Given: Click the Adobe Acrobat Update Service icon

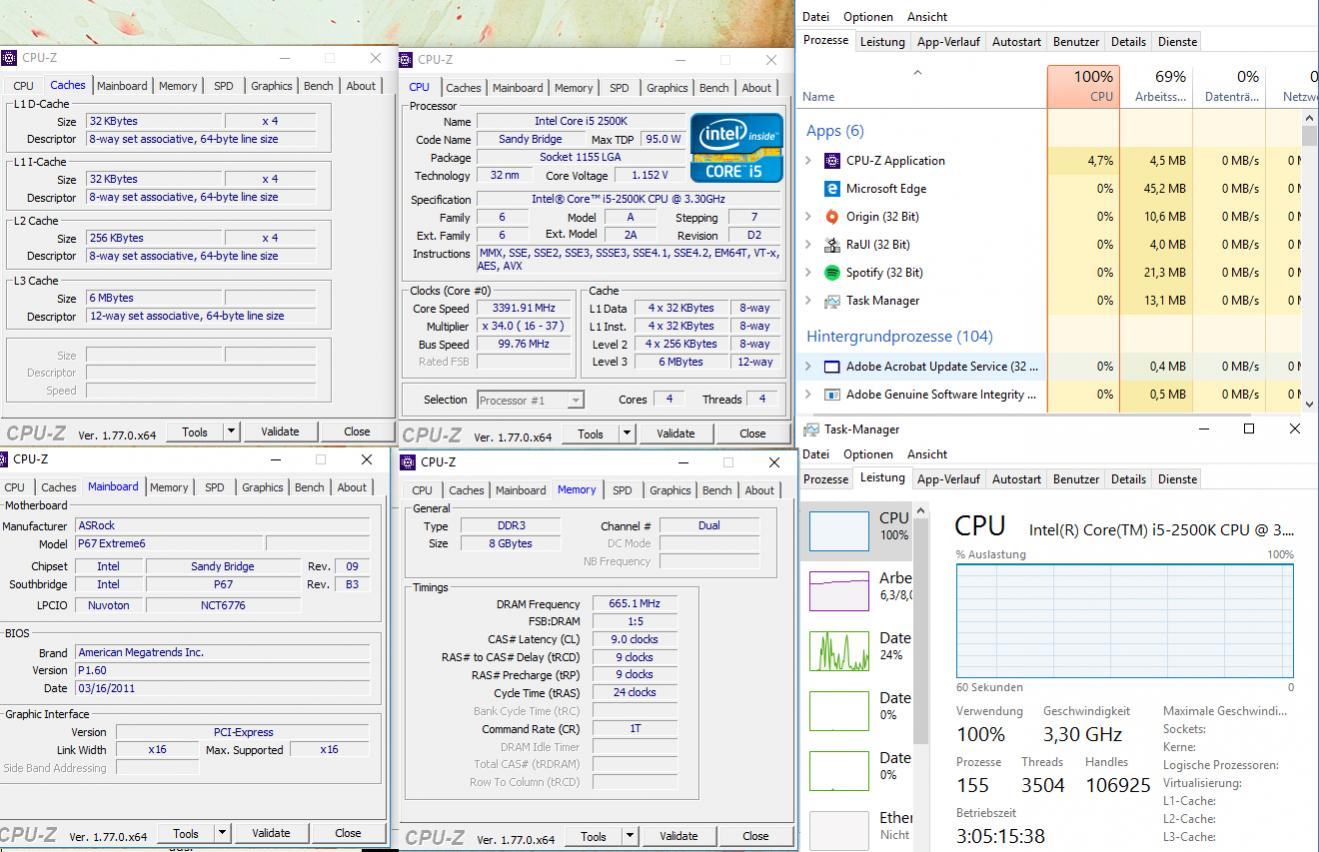Looking at the screenshot, I should [x=832, y=366].
